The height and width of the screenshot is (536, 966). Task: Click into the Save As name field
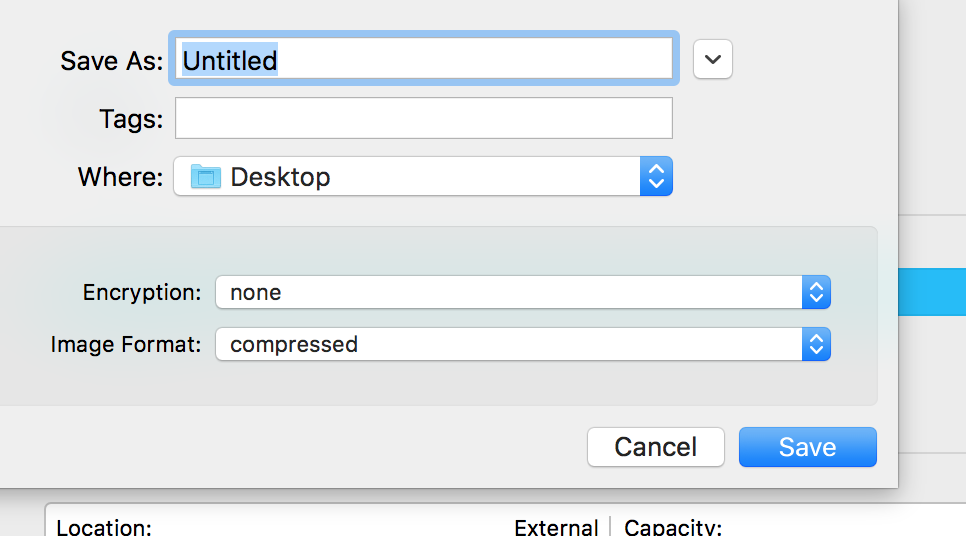424,59
